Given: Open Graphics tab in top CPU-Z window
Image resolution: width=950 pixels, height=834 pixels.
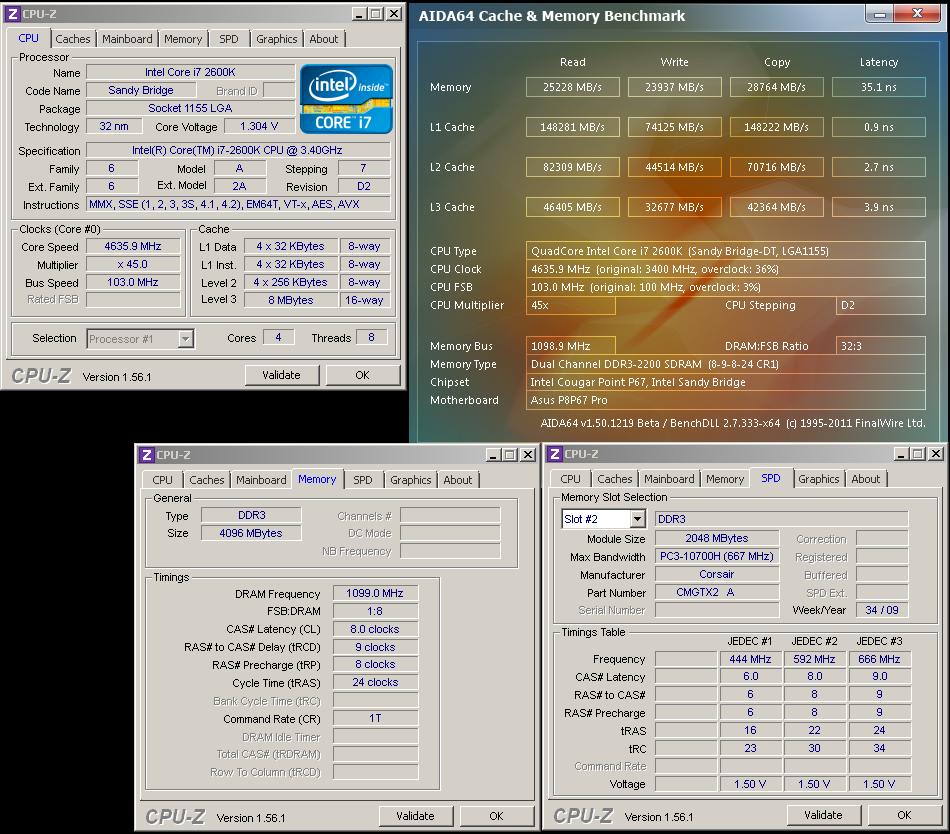Looking at the screenshot, I should tap(276, 39).
